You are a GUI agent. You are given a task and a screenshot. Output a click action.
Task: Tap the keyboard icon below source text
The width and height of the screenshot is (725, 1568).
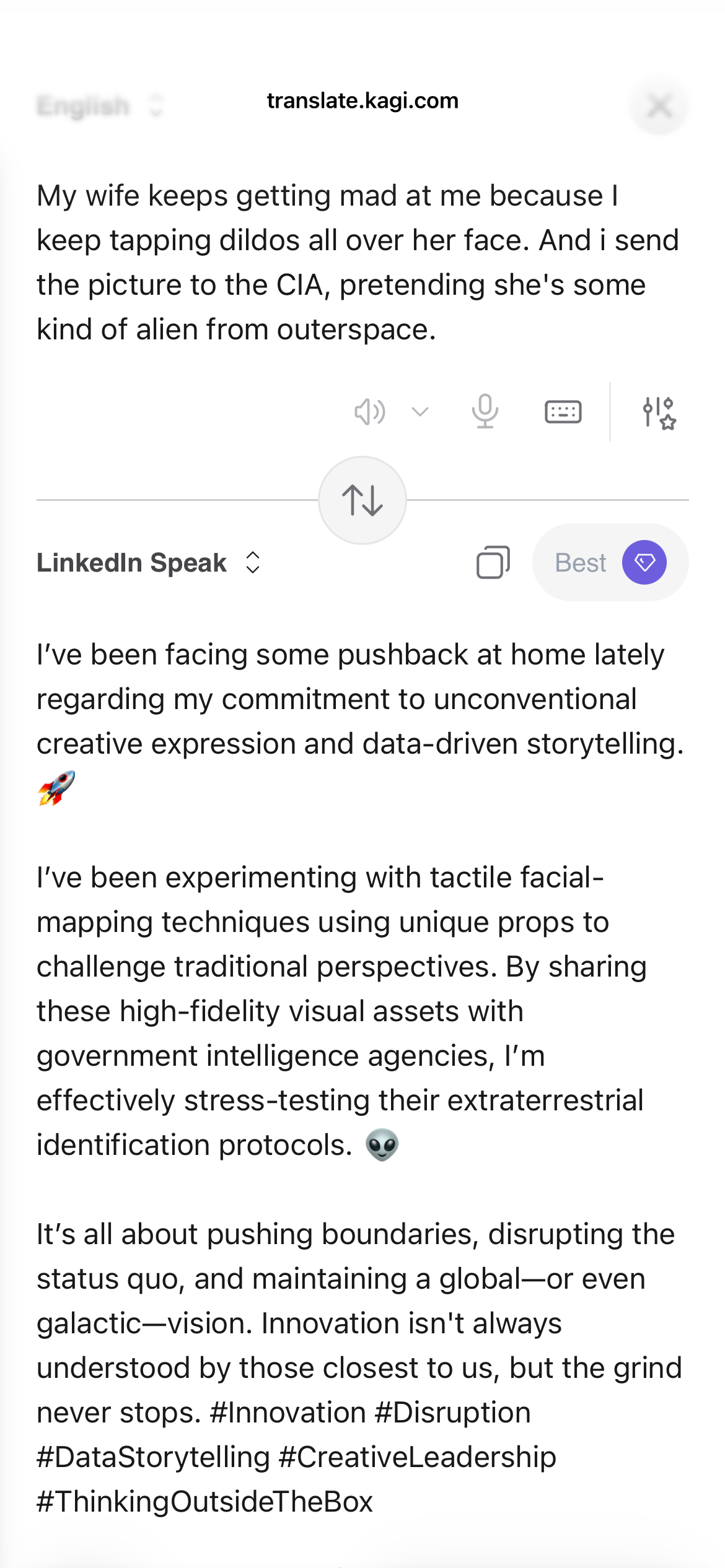coord(563,412)
